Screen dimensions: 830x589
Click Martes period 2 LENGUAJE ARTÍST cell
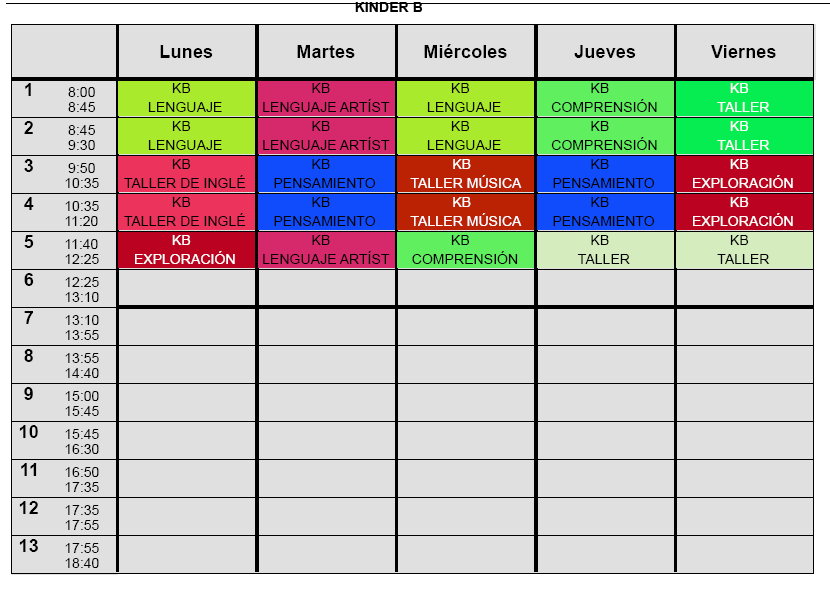pyautogui.click(x=326, y=136)
